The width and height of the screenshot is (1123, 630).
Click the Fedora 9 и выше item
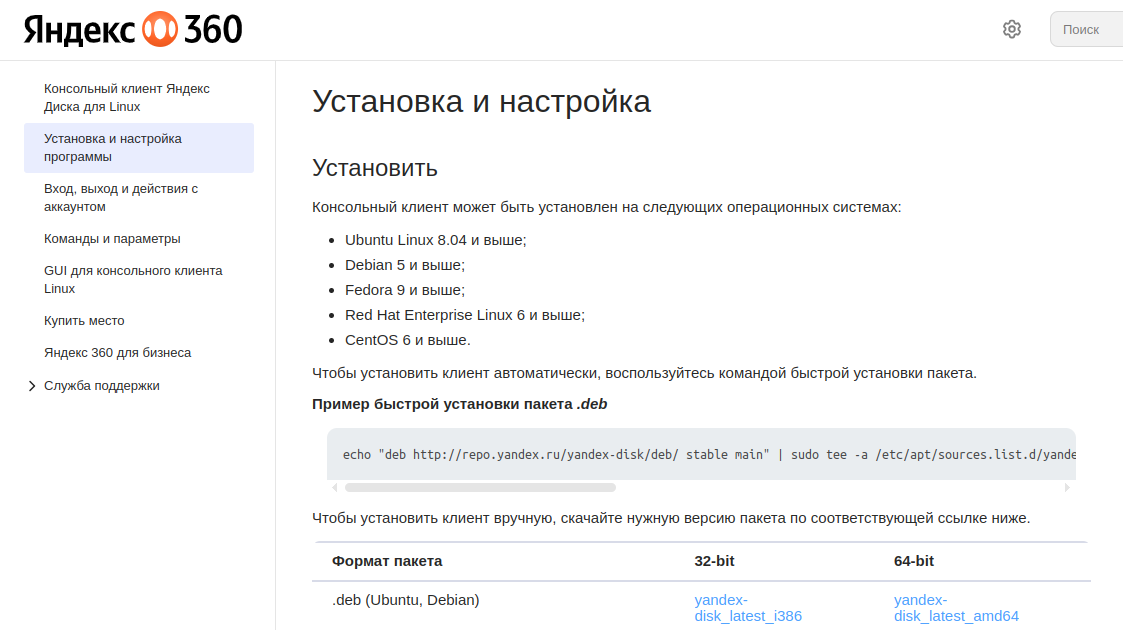(405, 290)
